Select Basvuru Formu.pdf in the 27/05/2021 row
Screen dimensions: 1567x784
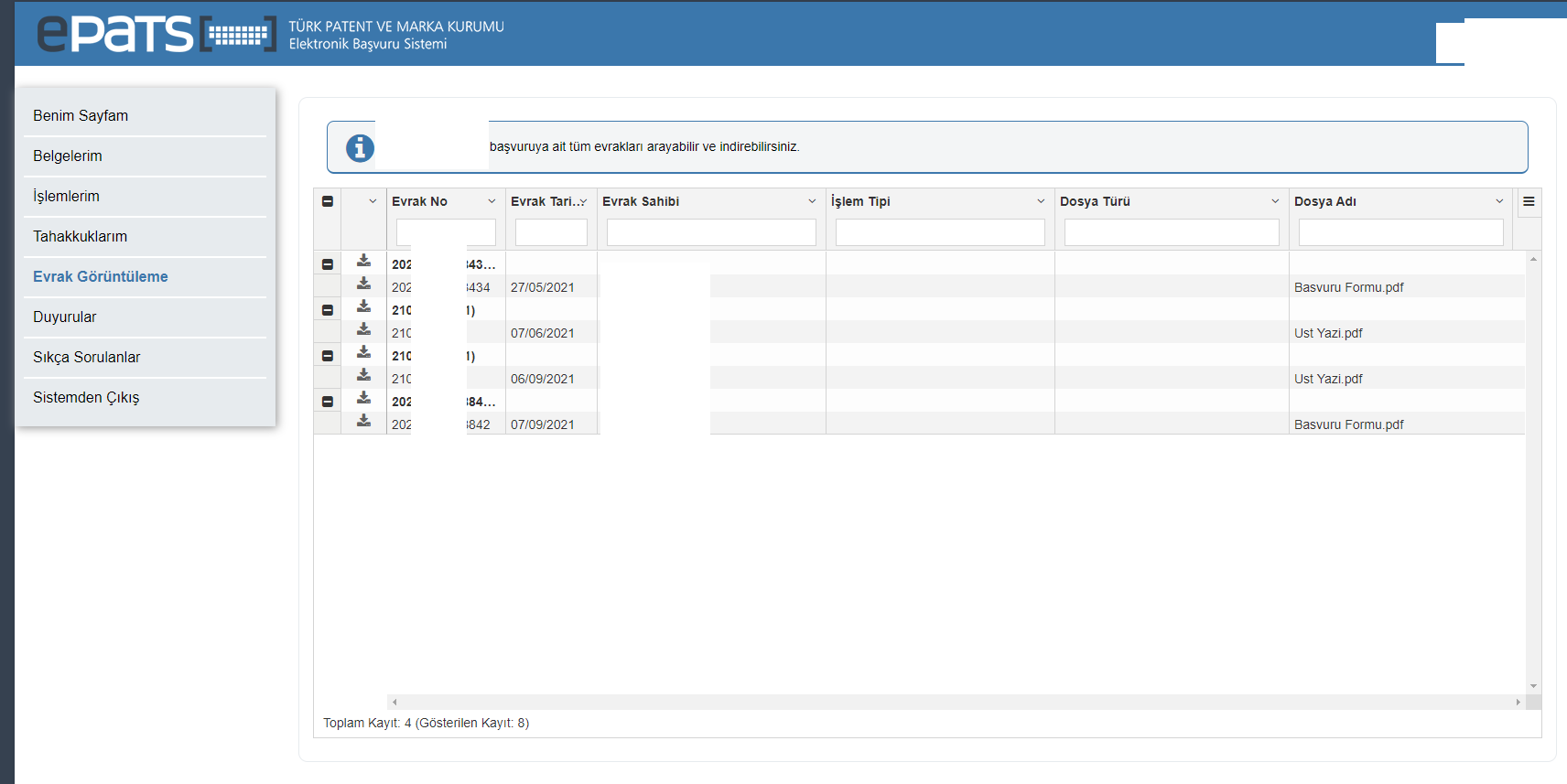[1348, 287]
